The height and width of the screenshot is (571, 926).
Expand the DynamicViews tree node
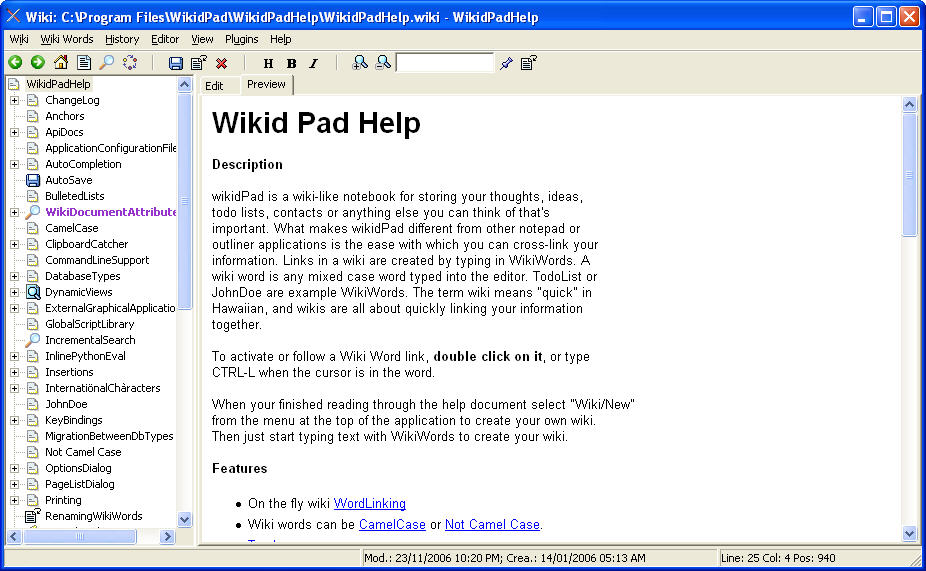[x=14, y=292]
